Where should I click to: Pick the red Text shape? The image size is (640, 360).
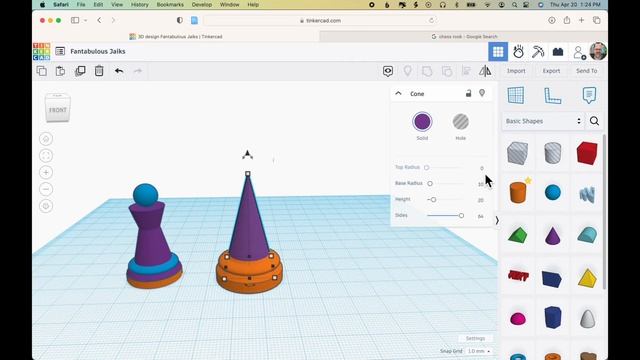pos(518,276)
